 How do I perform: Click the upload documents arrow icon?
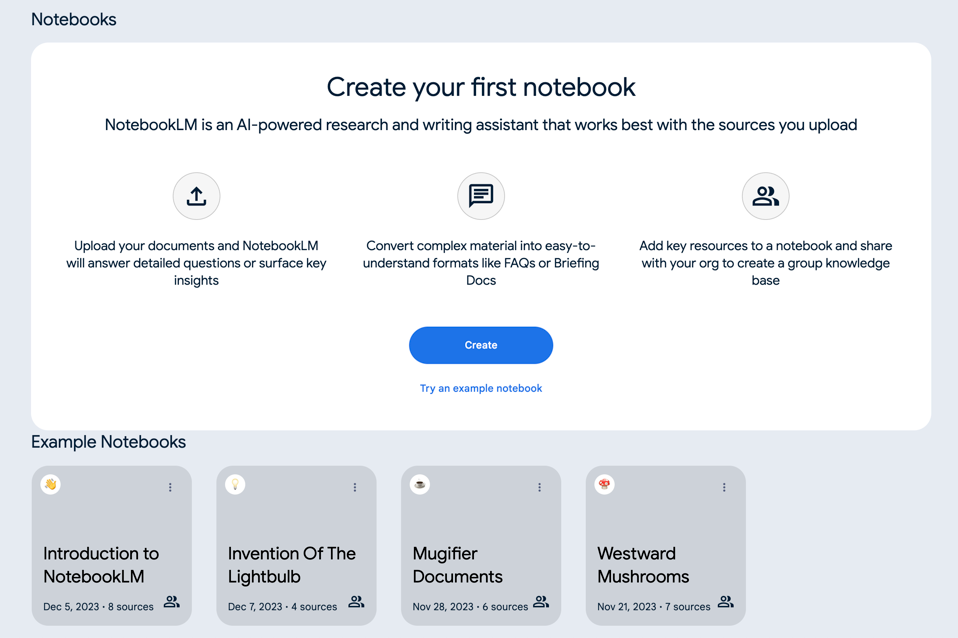[x=196, y=196]
